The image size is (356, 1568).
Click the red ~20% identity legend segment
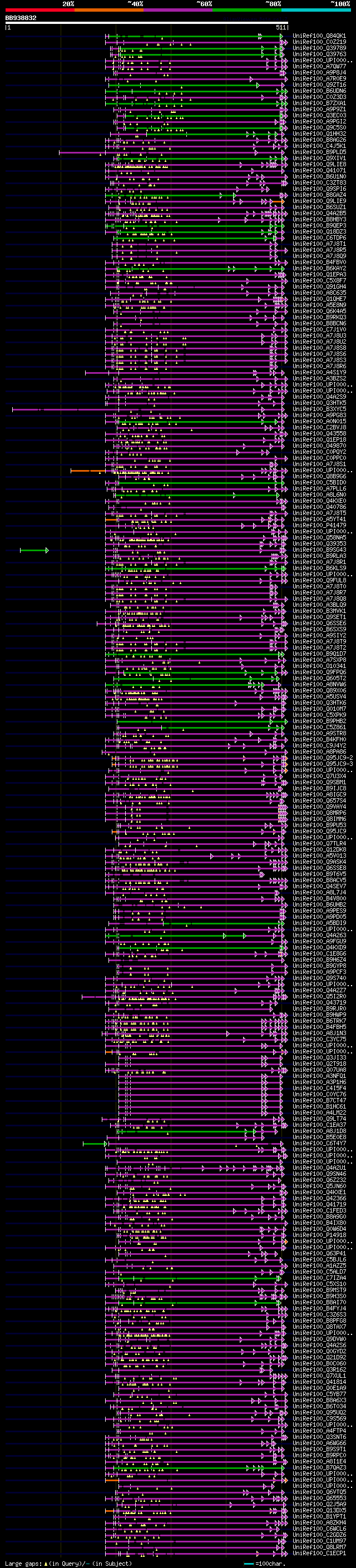click(39, 10)
